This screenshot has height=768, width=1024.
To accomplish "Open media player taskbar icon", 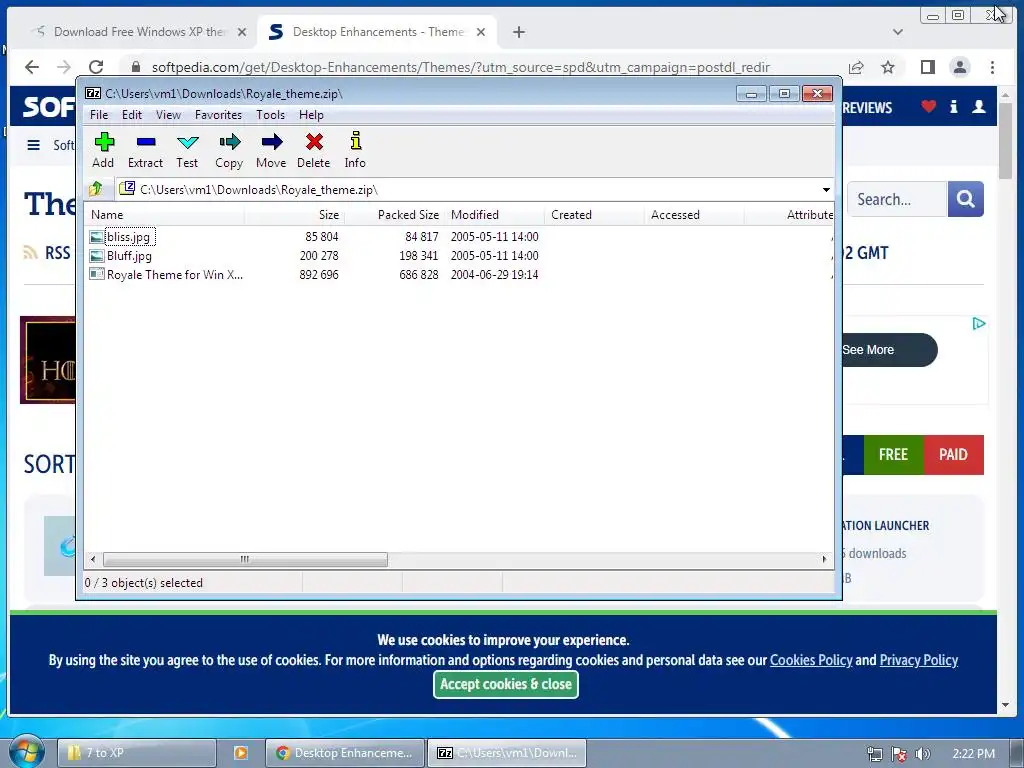I will pos(240,753).
